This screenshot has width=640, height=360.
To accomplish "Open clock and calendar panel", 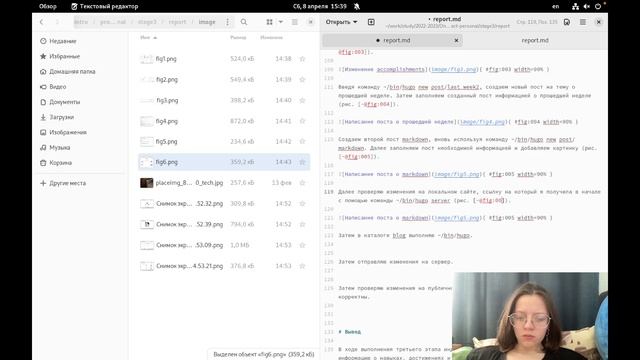I will tap(320, 6).
